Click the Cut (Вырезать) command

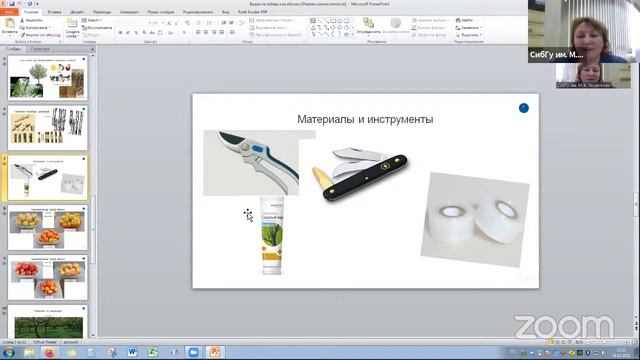[31, 20]
